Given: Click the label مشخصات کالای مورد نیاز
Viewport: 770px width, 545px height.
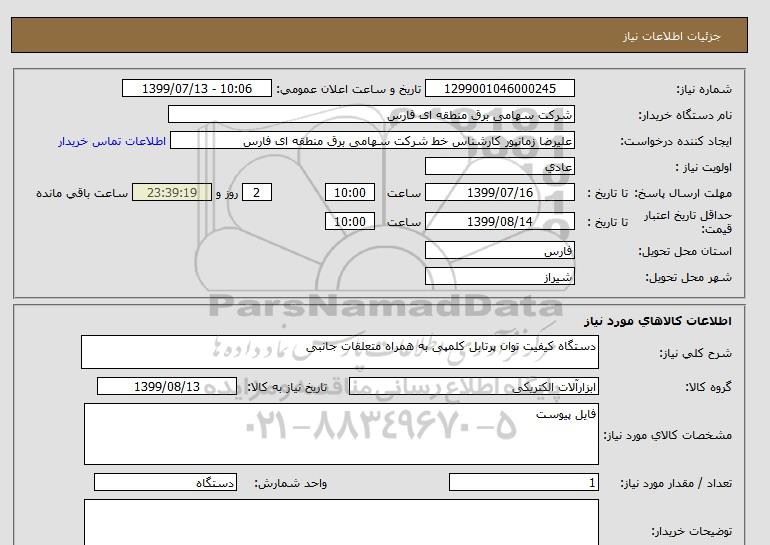Looking at the screenshot, I should point(667,435).
